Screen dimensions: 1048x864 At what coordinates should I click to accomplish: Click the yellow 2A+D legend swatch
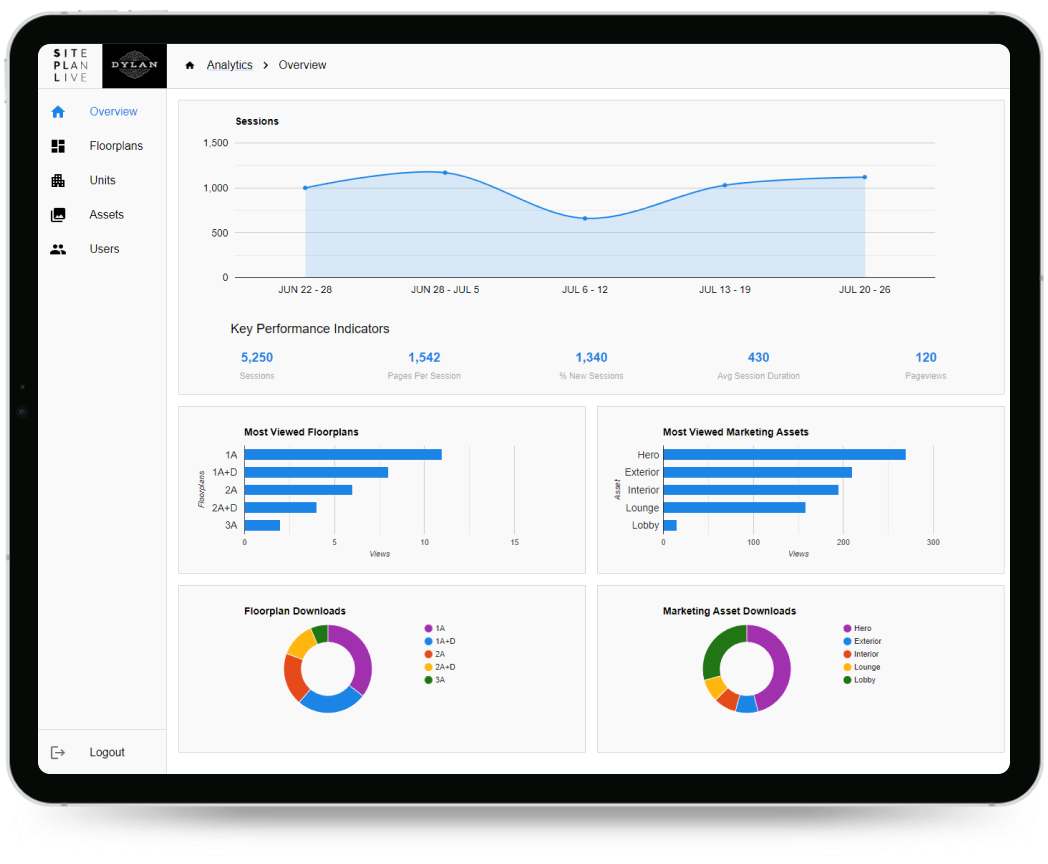[428, 667]
